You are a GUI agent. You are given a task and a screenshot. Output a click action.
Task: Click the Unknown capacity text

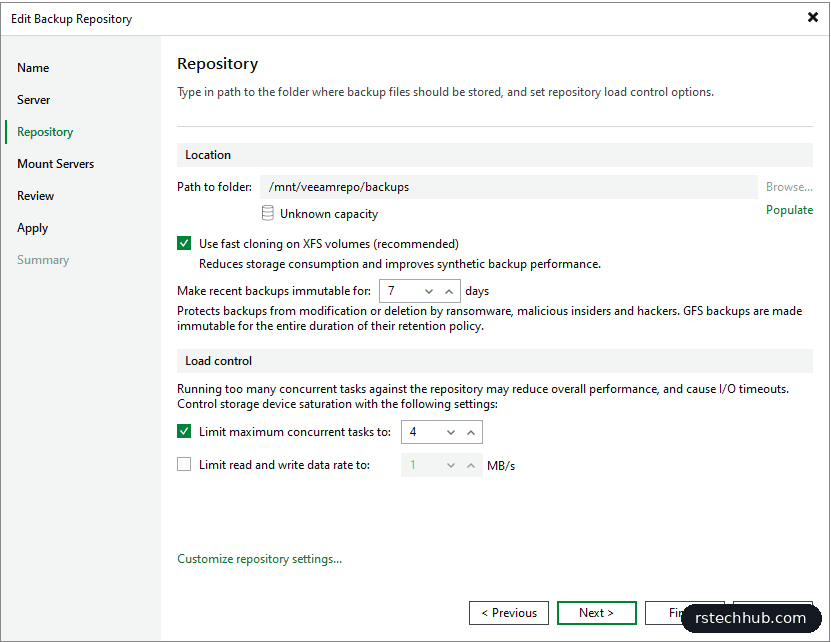coord(329,214)
